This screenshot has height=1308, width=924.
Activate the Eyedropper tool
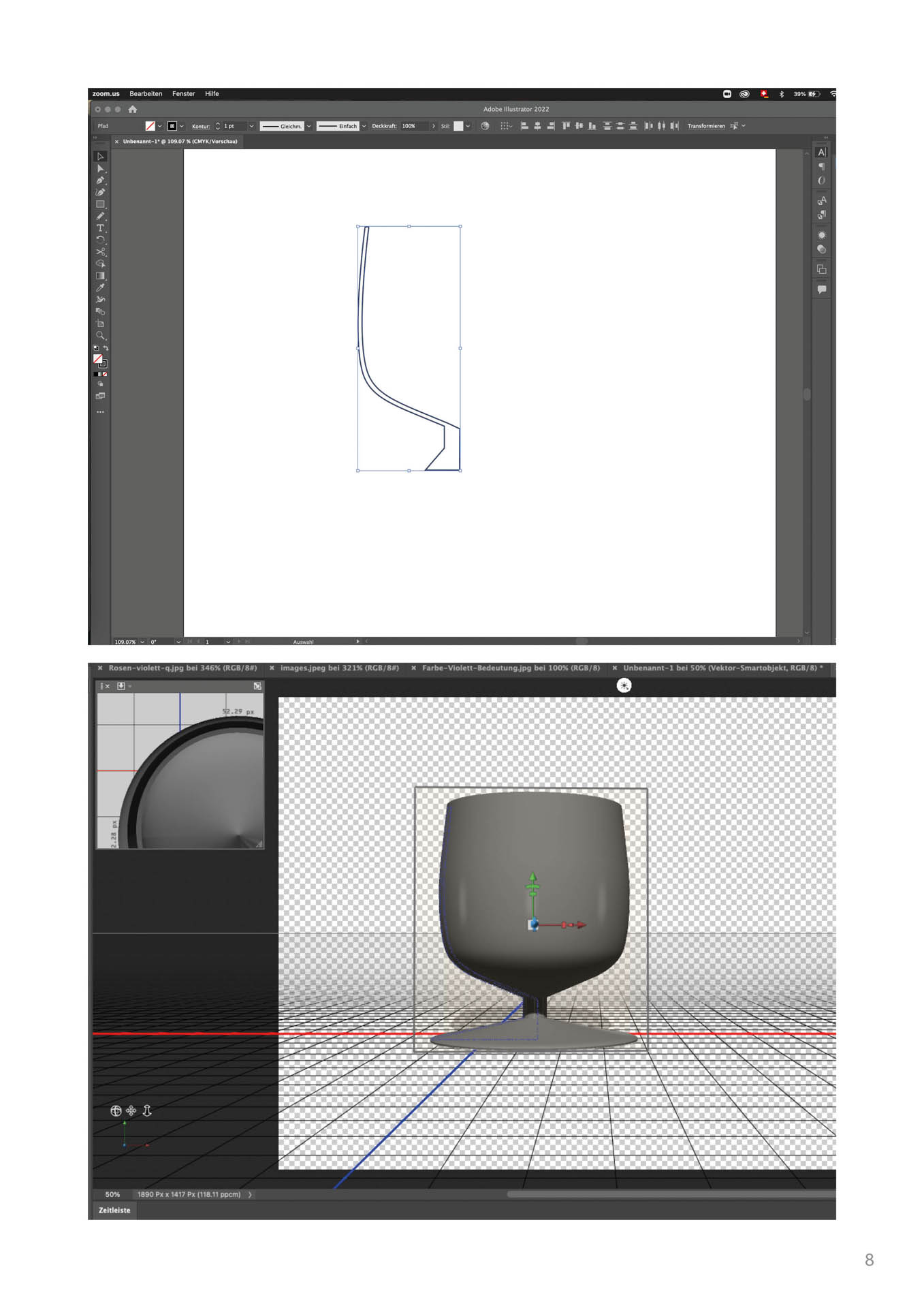click(100, 287)
